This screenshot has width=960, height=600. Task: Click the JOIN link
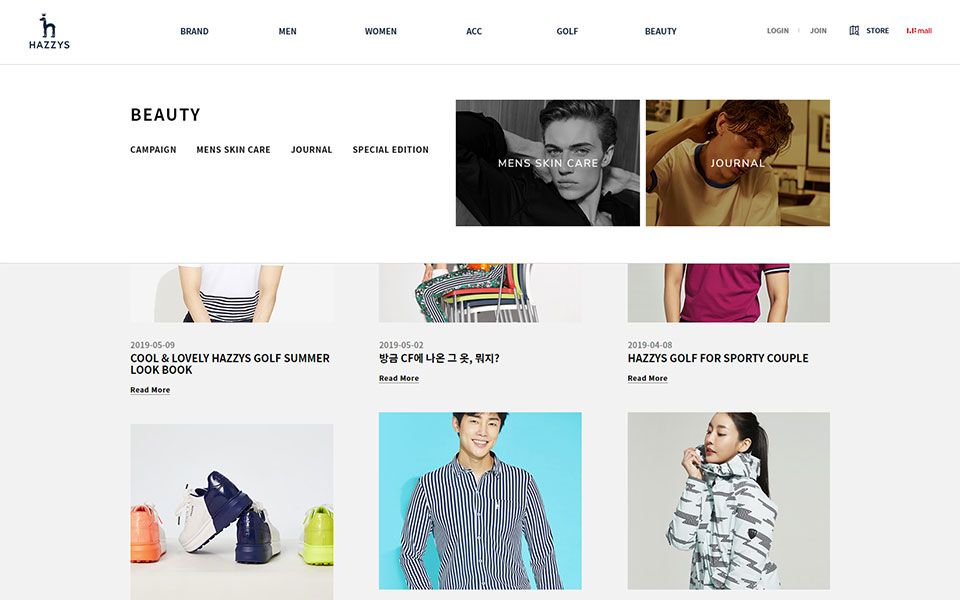click(818, 31)
